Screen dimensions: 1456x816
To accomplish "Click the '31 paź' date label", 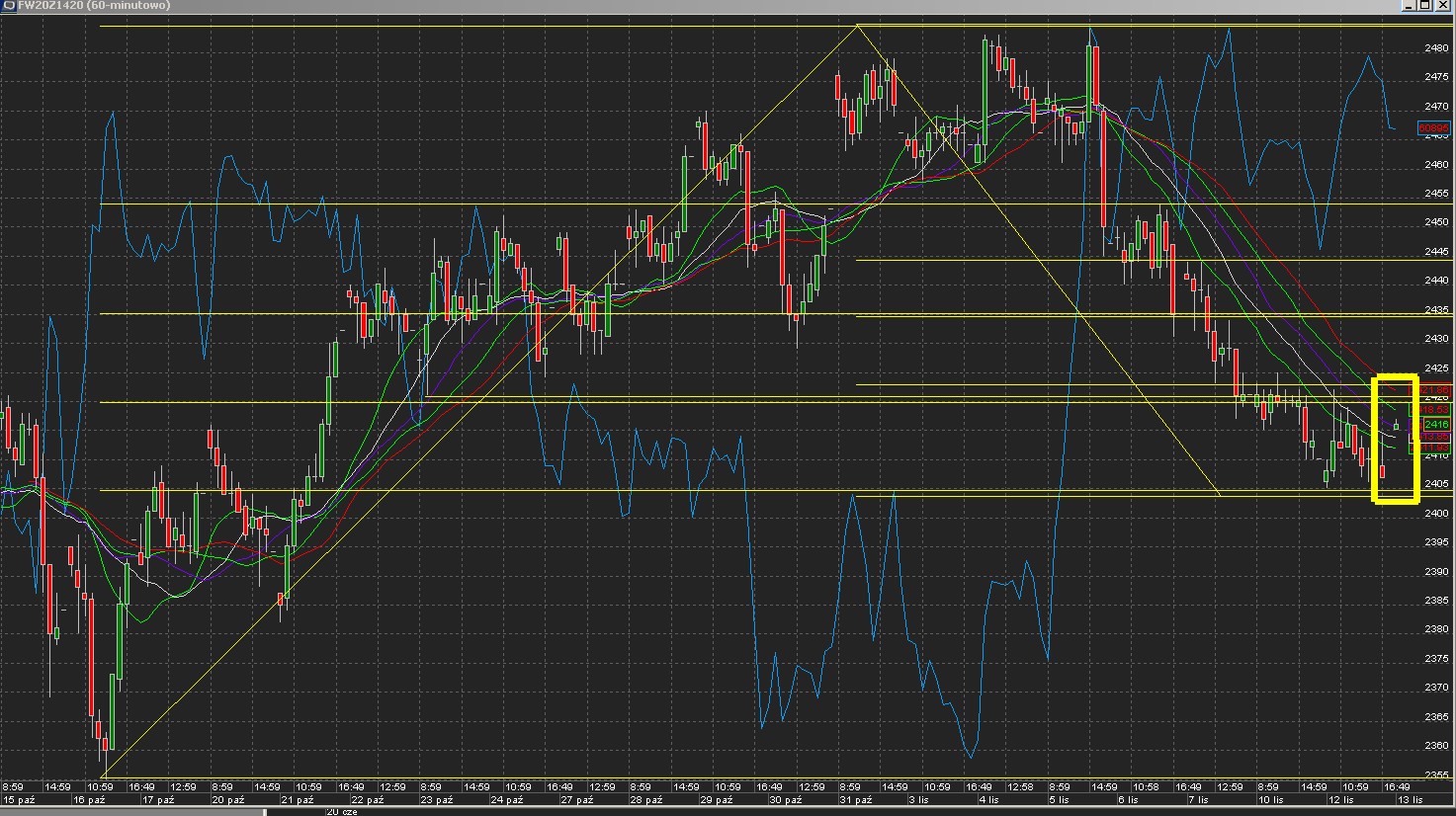I will coord(856,799).
